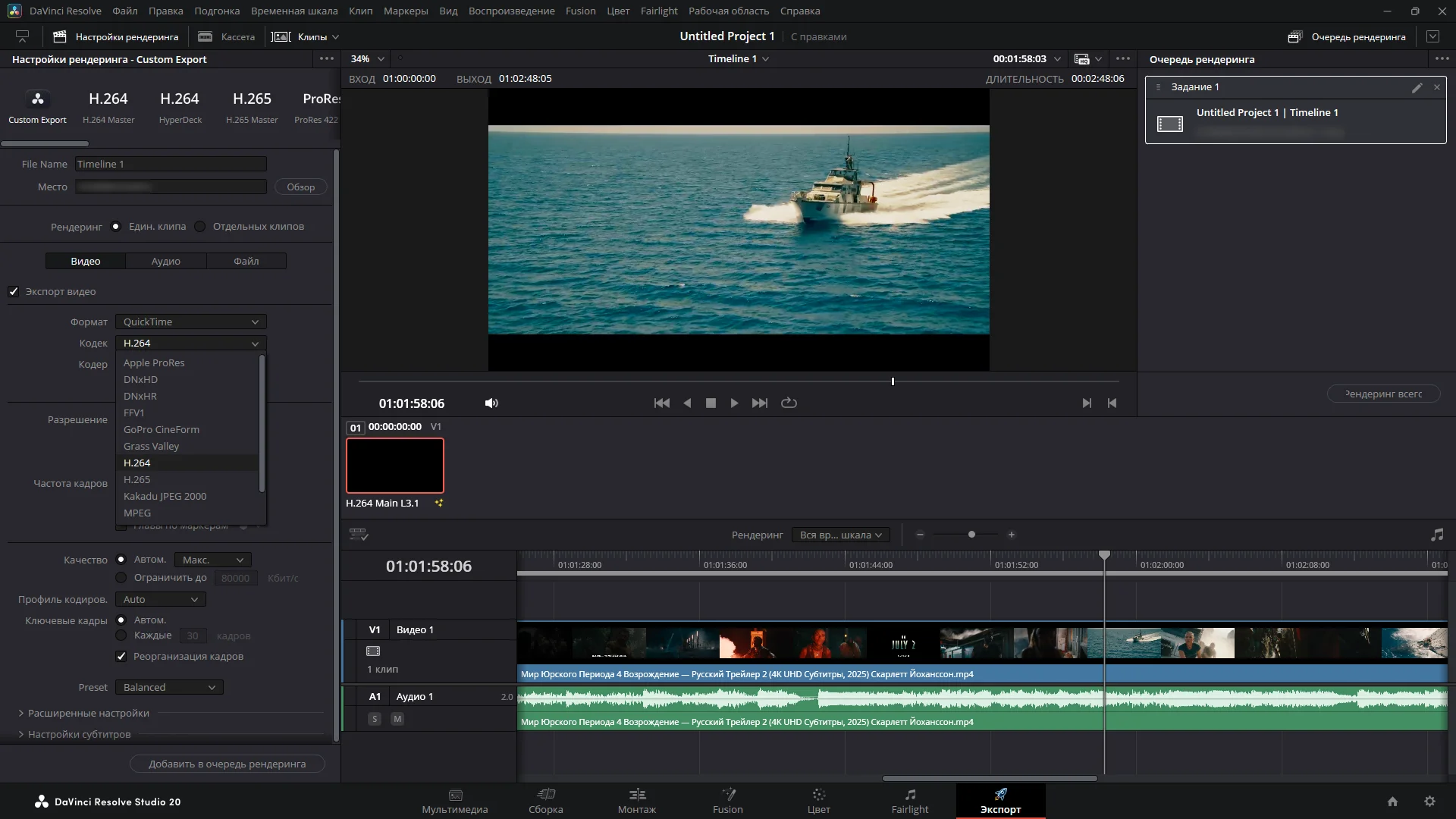Click the loop playback icon
The width and height of the screenshot is (1456, 819).
pos(789,403)
